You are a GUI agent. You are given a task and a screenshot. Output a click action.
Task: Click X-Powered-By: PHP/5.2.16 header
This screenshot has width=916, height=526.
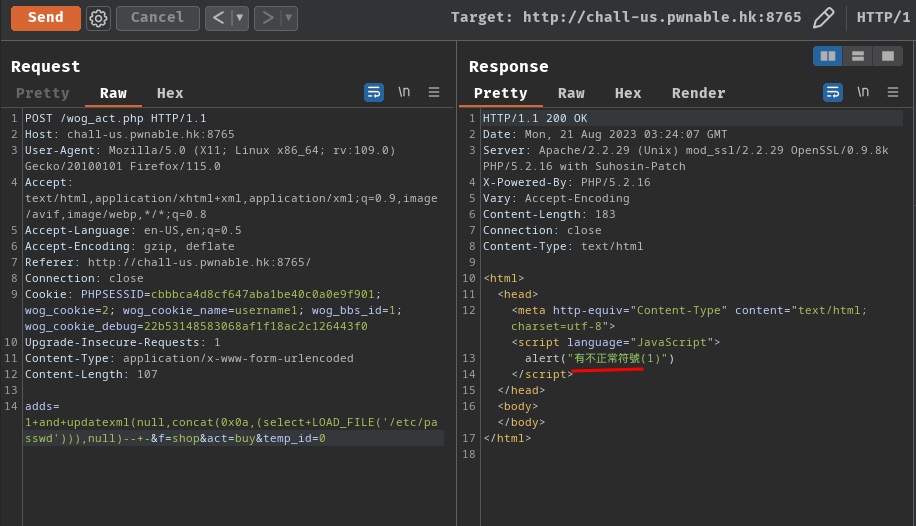coord(567,182)
